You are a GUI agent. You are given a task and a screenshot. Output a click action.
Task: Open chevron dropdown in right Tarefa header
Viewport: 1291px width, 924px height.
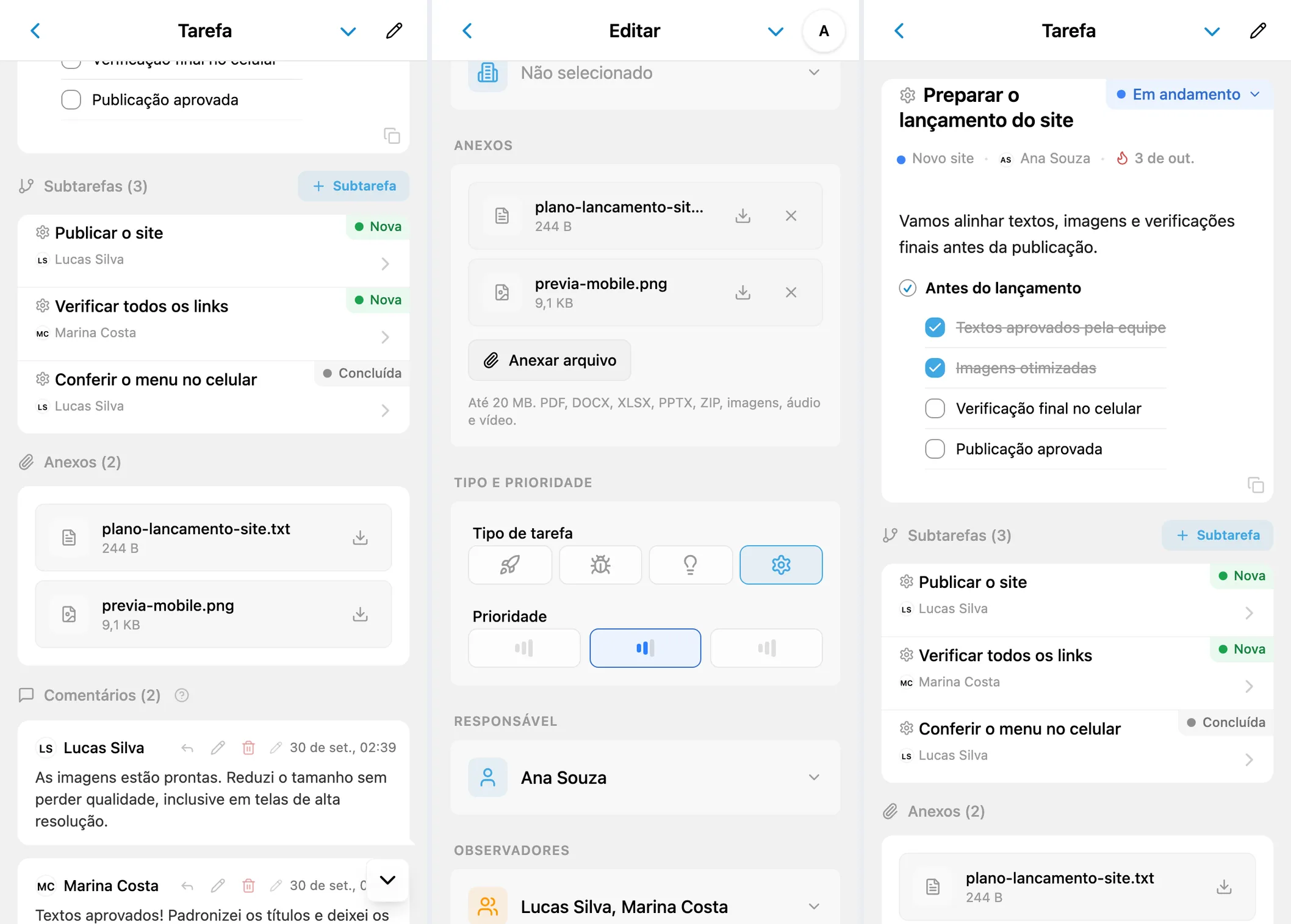point(1212,31)
